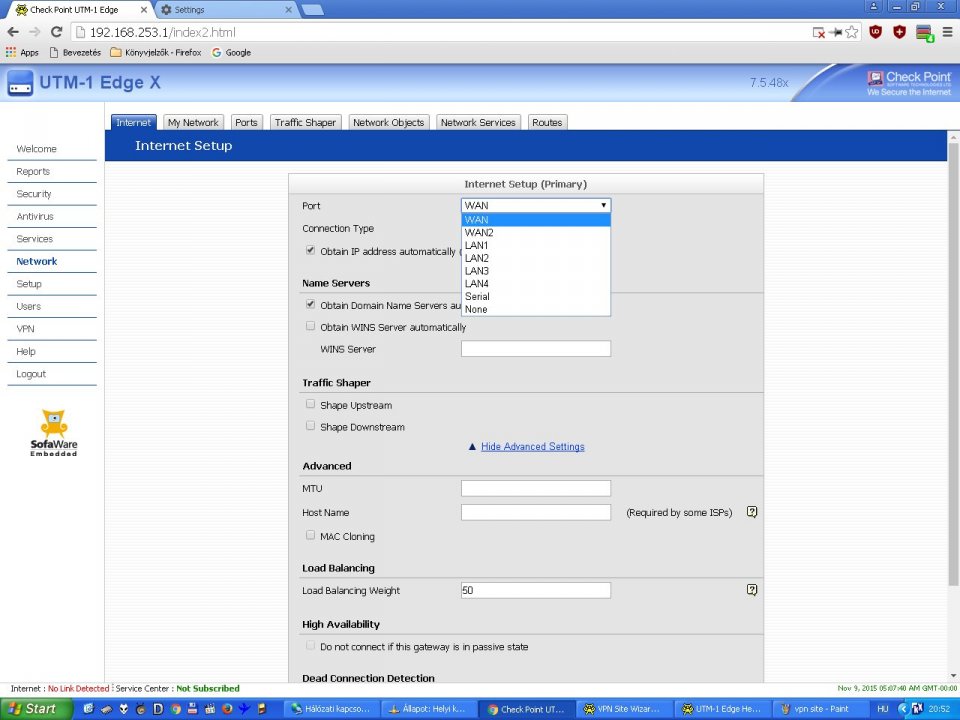
Task: Enable Shape Downstream checkbox
Action: coord(310,426)
